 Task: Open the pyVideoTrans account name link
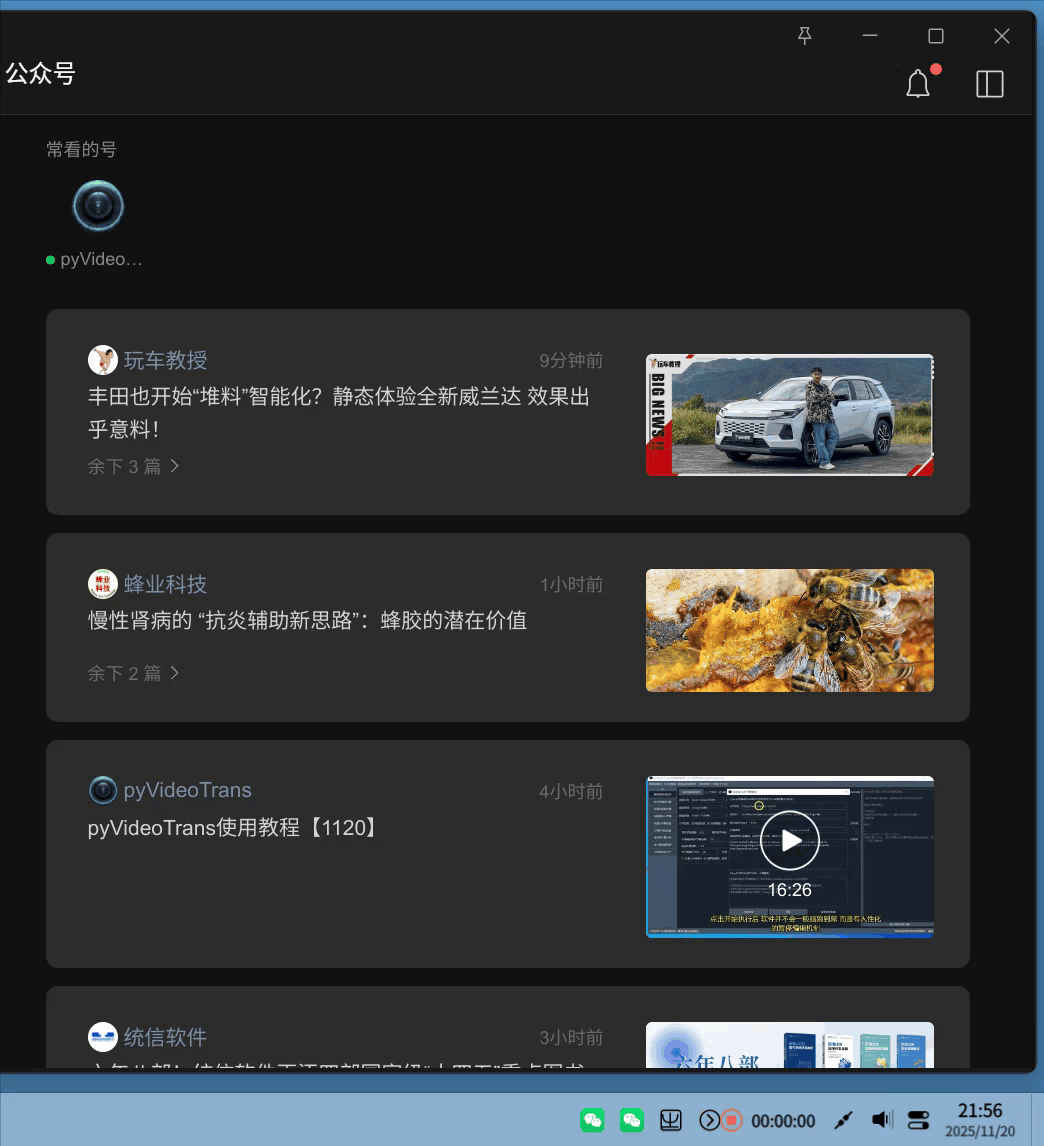coord(187,790)
